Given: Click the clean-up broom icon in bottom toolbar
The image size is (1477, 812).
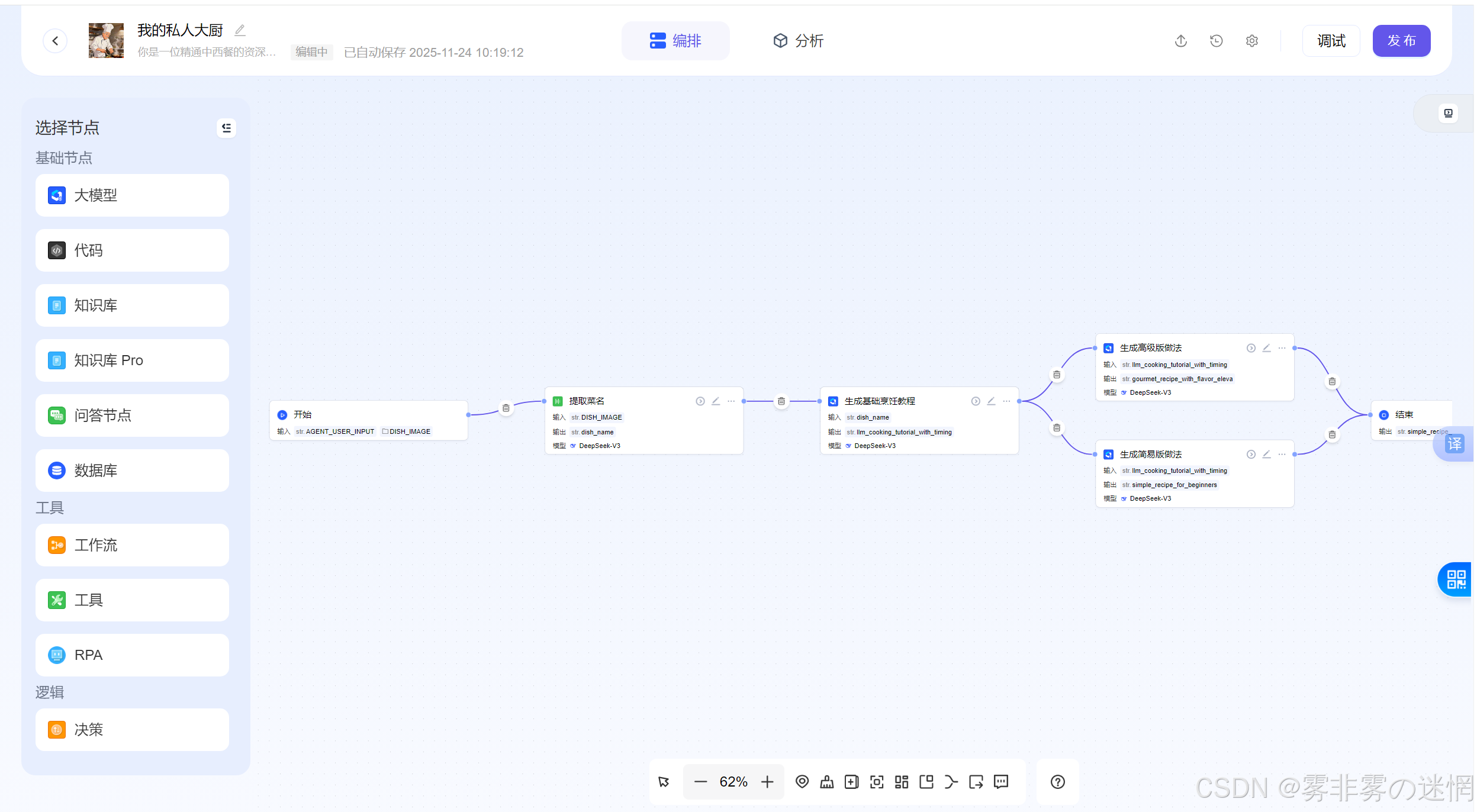Looking at the screenshot, I should pyautogui.click(x=826, y=782).
